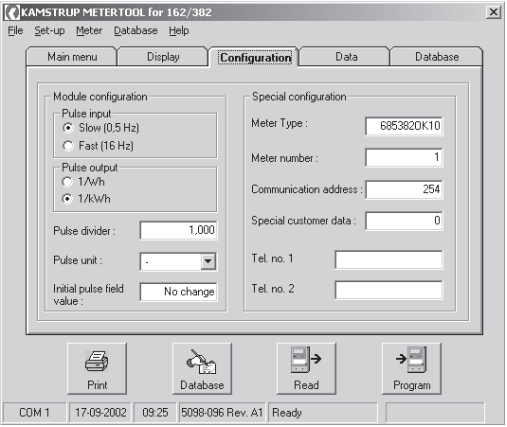Close the Metertool window
This screenshot has height=427, width=507.
tap(493, 12)
